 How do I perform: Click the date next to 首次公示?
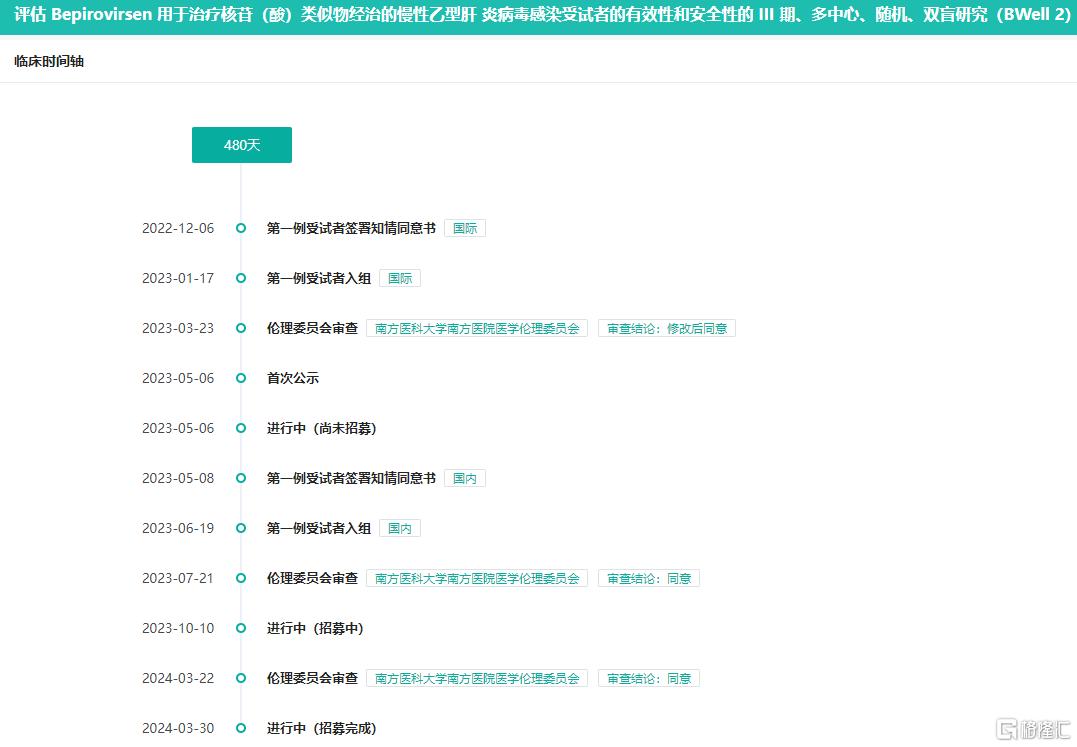click(178, 378)
